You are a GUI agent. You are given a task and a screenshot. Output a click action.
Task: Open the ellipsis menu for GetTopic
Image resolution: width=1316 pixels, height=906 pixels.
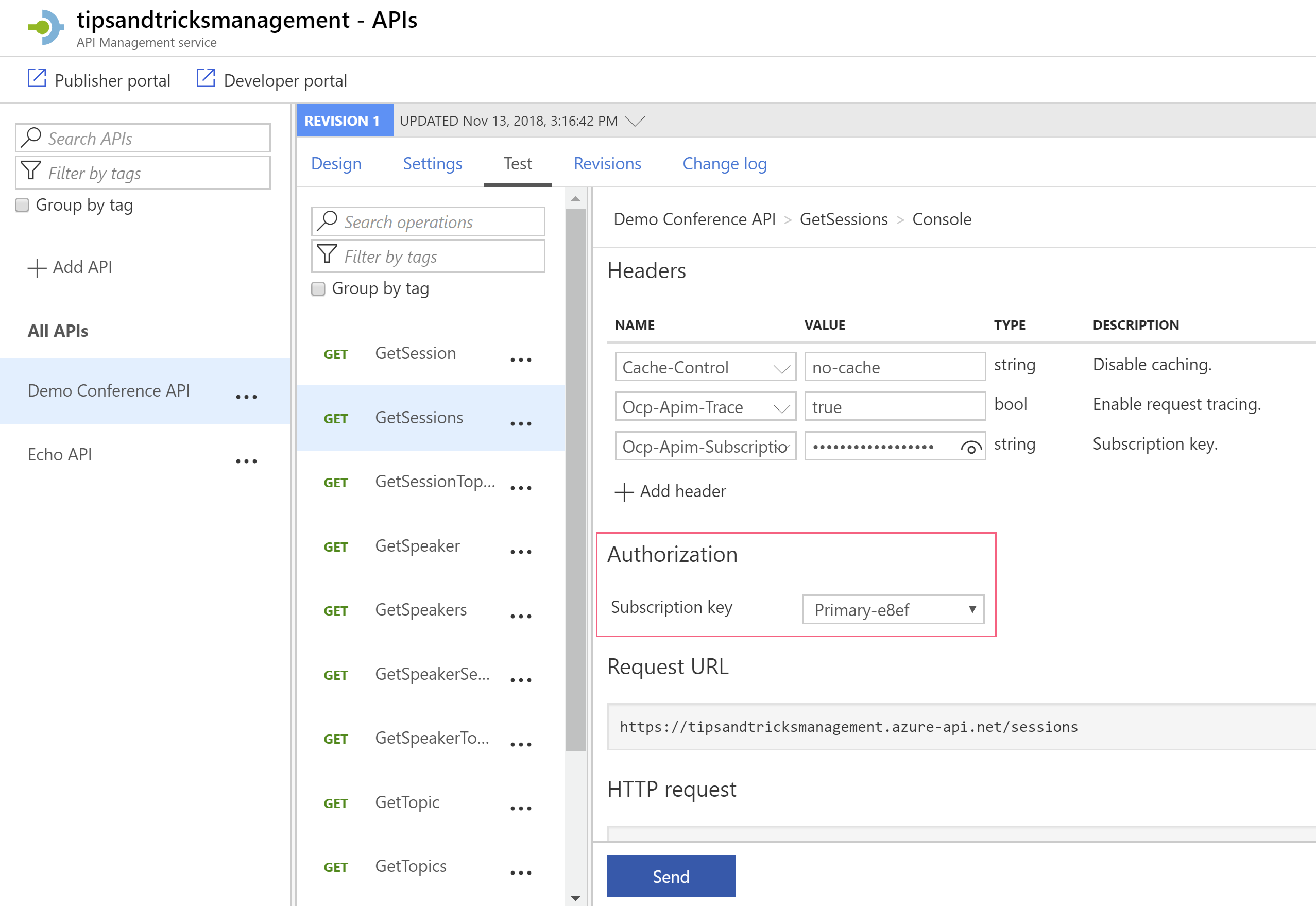click(521, 808)
